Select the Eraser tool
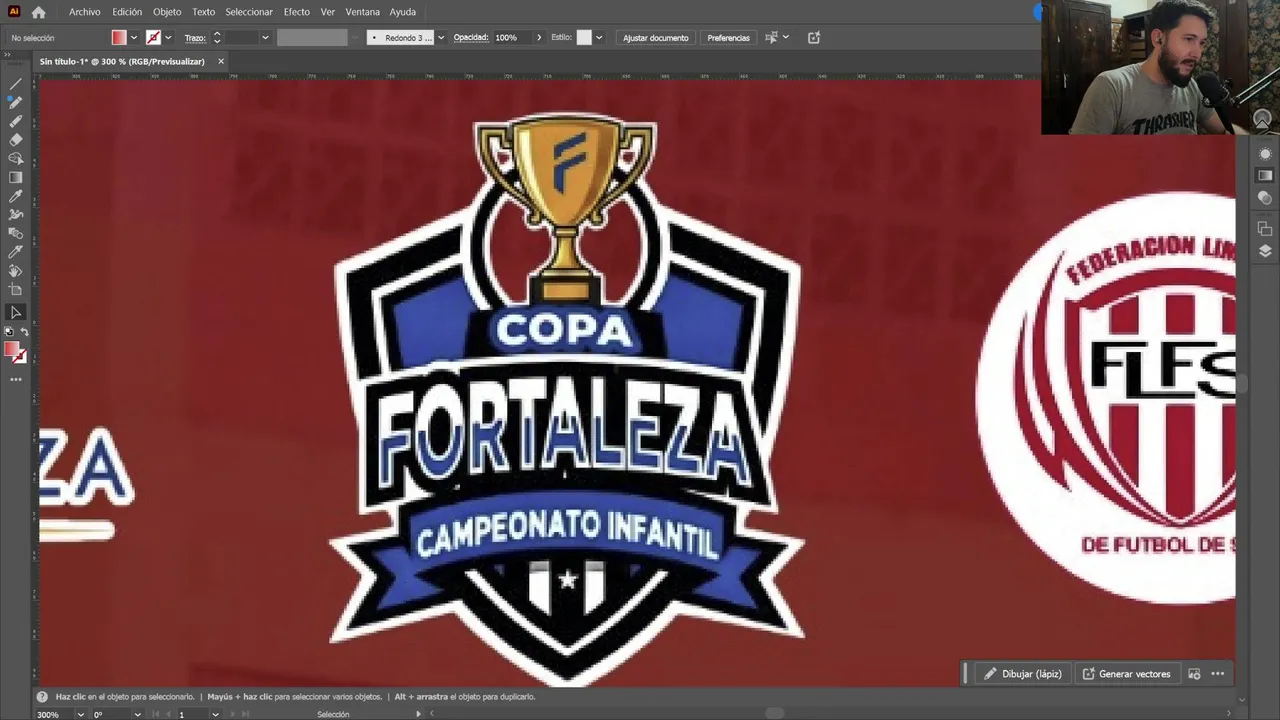The height and width of the screenshot is (720, 1280). pyautogui.click(x=15, y=140)
